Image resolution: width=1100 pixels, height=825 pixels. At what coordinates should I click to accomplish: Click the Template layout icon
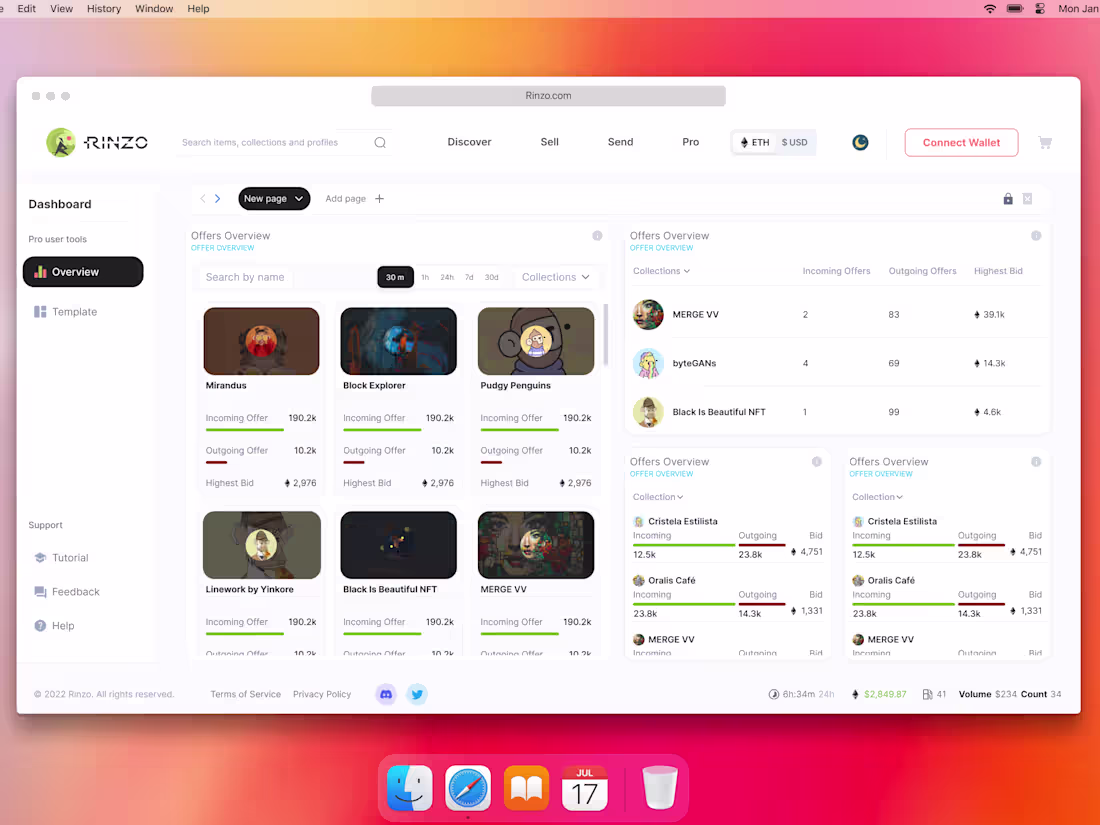(40, 311)
